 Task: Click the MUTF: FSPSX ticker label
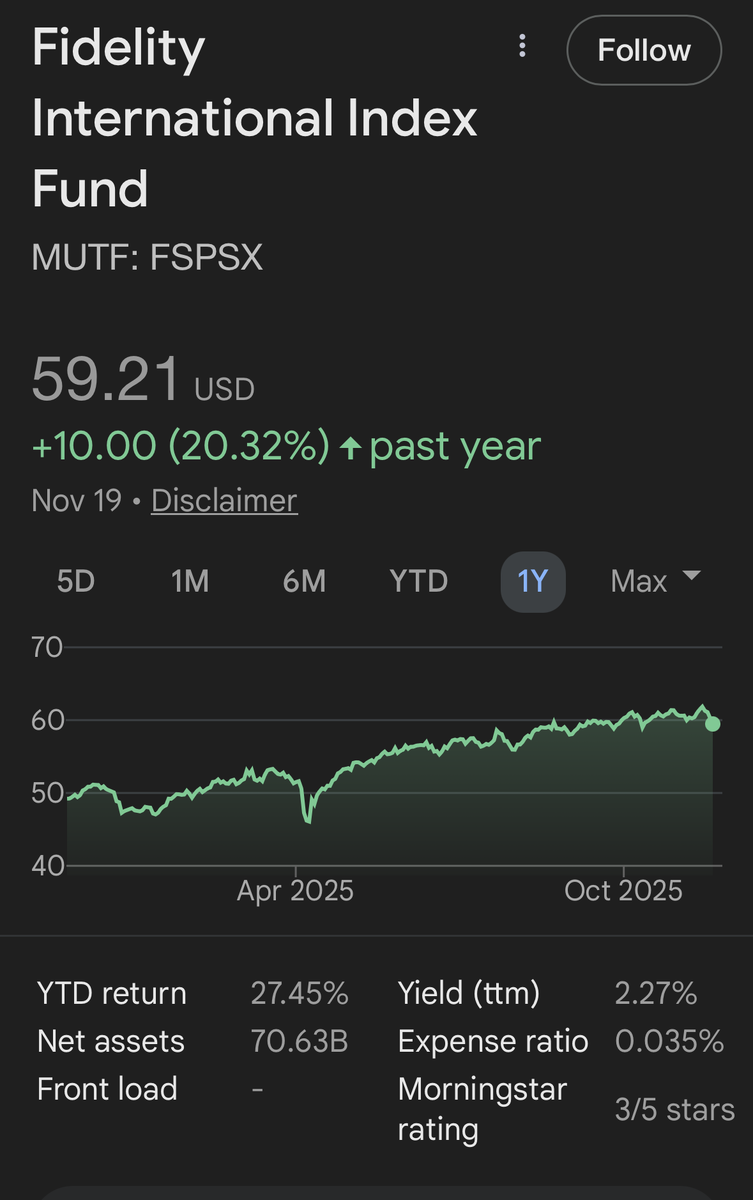point(147,258)
